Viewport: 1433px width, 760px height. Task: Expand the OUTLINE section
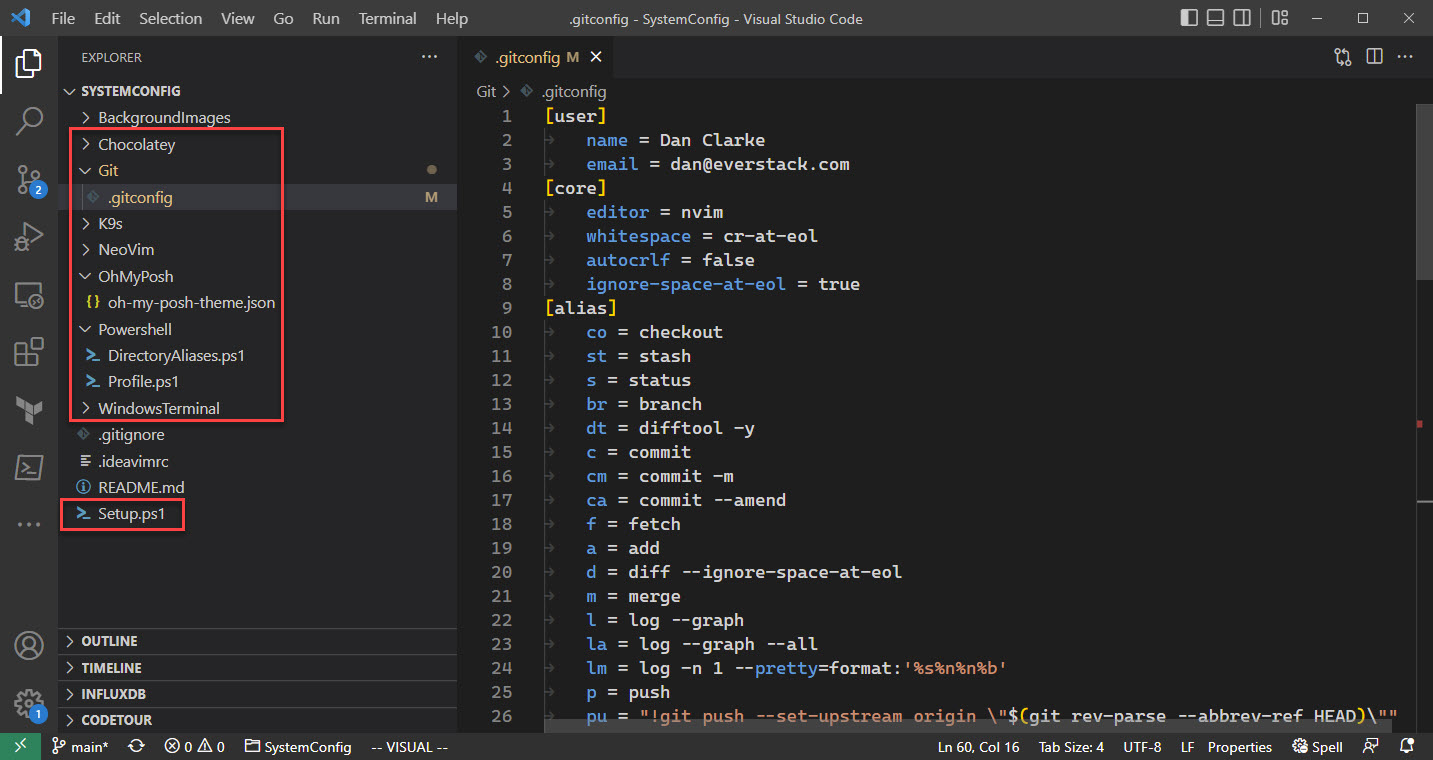109,641
